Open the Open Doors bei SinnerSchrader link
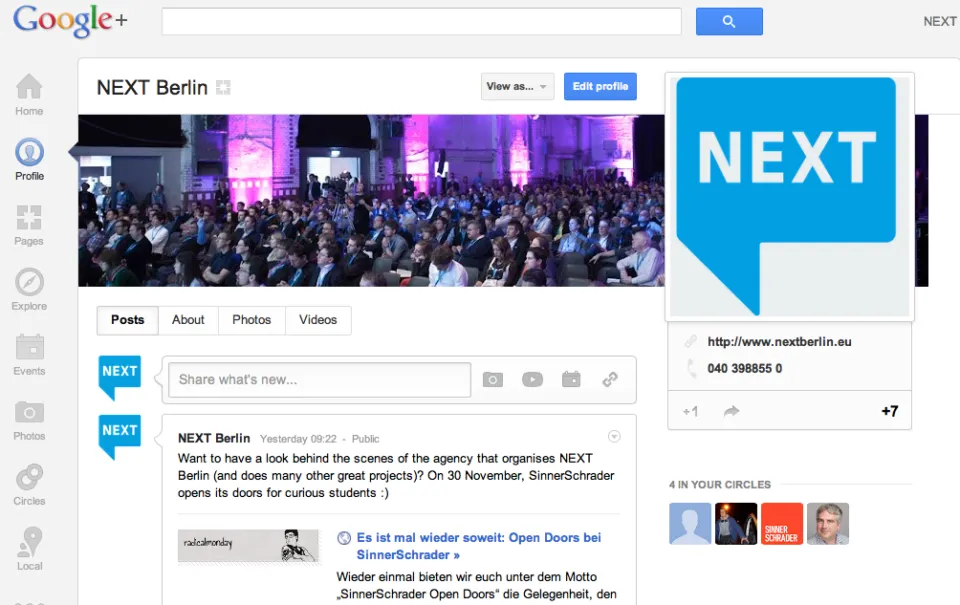The image size is (960, 605). (478, 546)
